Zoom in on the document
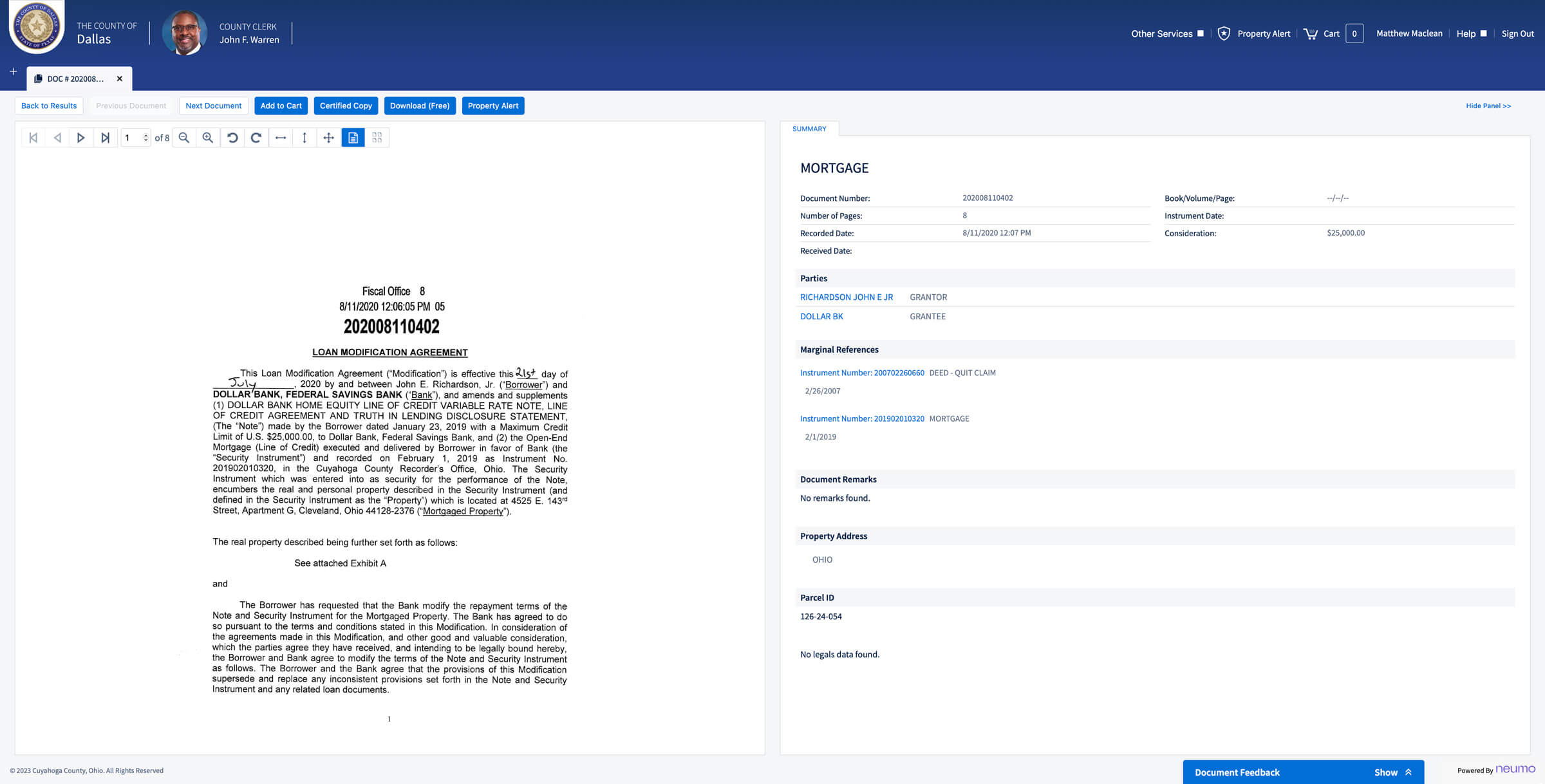1545x784 pixels. (208, 138)
